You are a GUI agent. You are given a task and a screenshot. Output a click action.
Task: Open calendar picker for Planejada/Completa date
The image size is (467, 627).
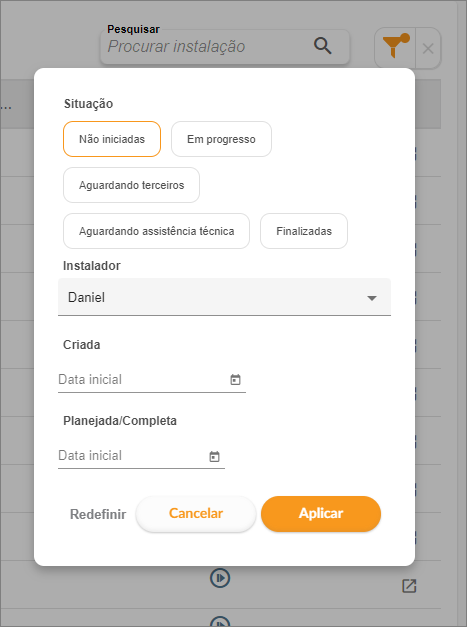[x=214, y=456]
